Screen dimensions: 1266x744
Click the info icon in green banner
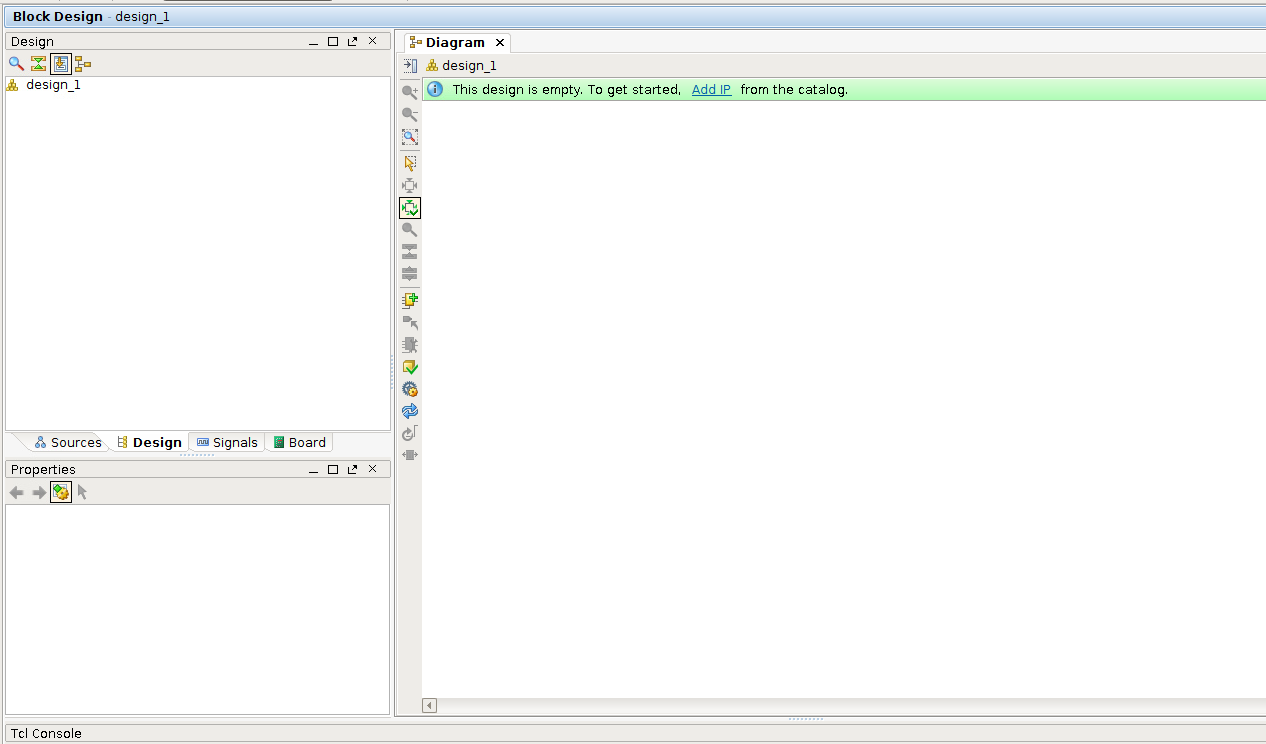435,89
